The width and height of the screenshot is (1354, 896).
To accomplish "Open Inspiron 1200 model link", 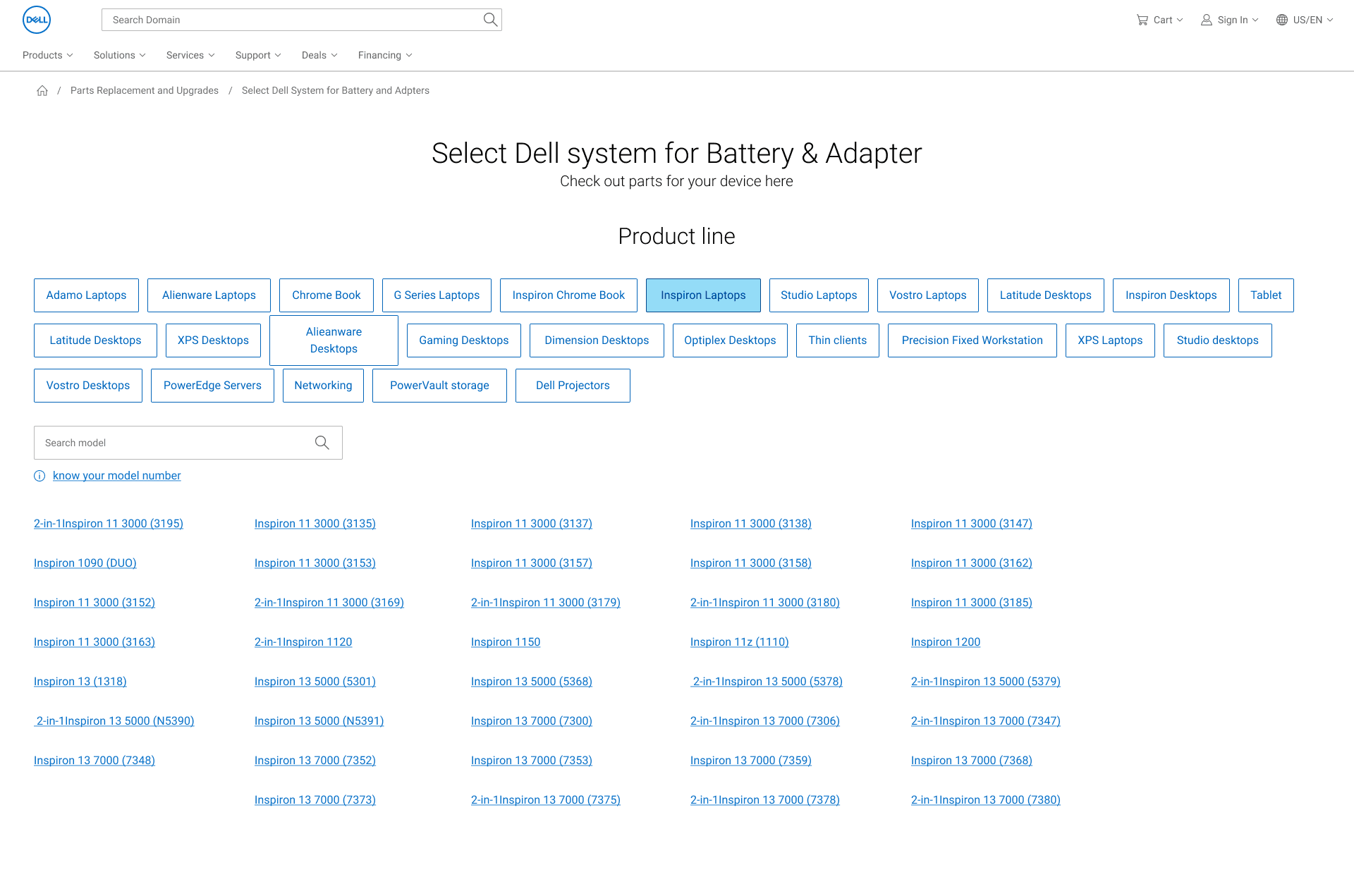I will point(946,642).
